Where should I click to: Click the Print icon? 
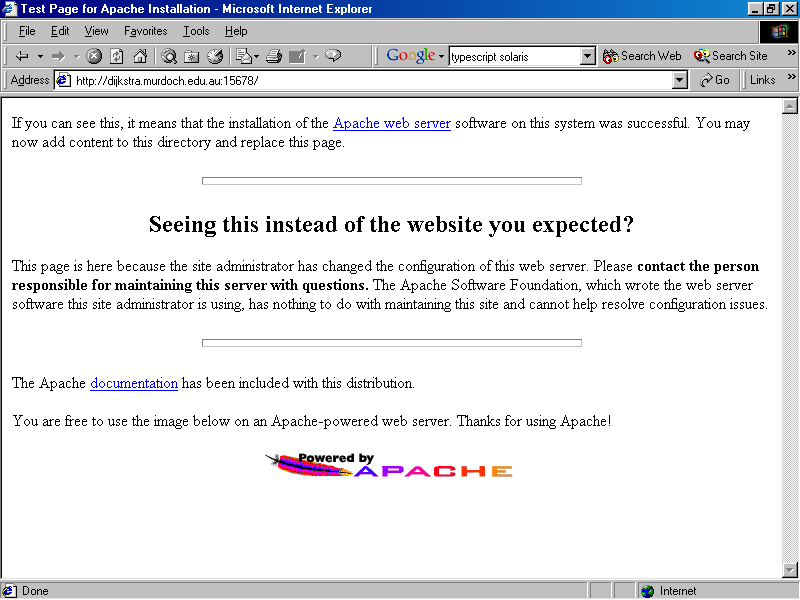point(274,56)
